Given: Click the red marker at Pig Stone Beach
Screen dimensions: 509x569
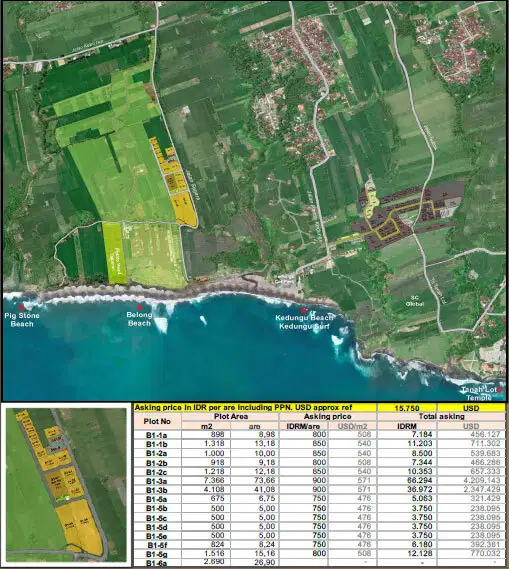Looking at the screenshot, I should (21, 307).
